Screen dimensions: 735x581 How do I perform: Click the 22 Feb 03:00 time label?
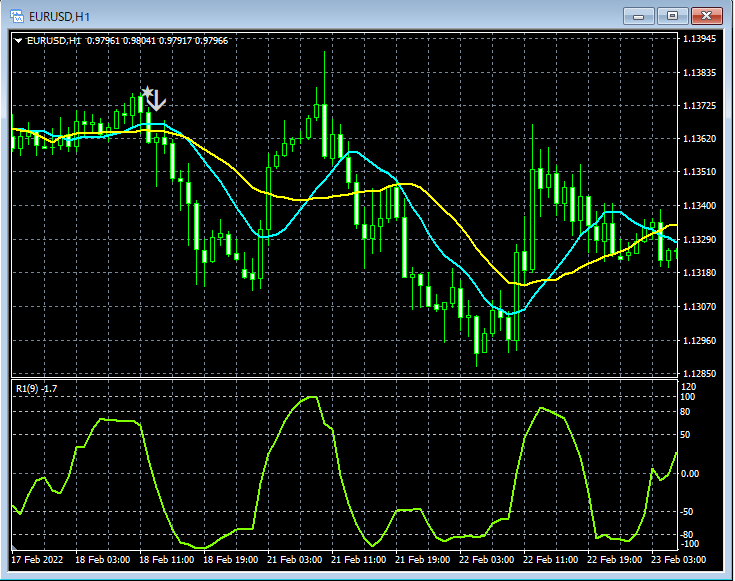pyautogui.click(x=487, y=559)
